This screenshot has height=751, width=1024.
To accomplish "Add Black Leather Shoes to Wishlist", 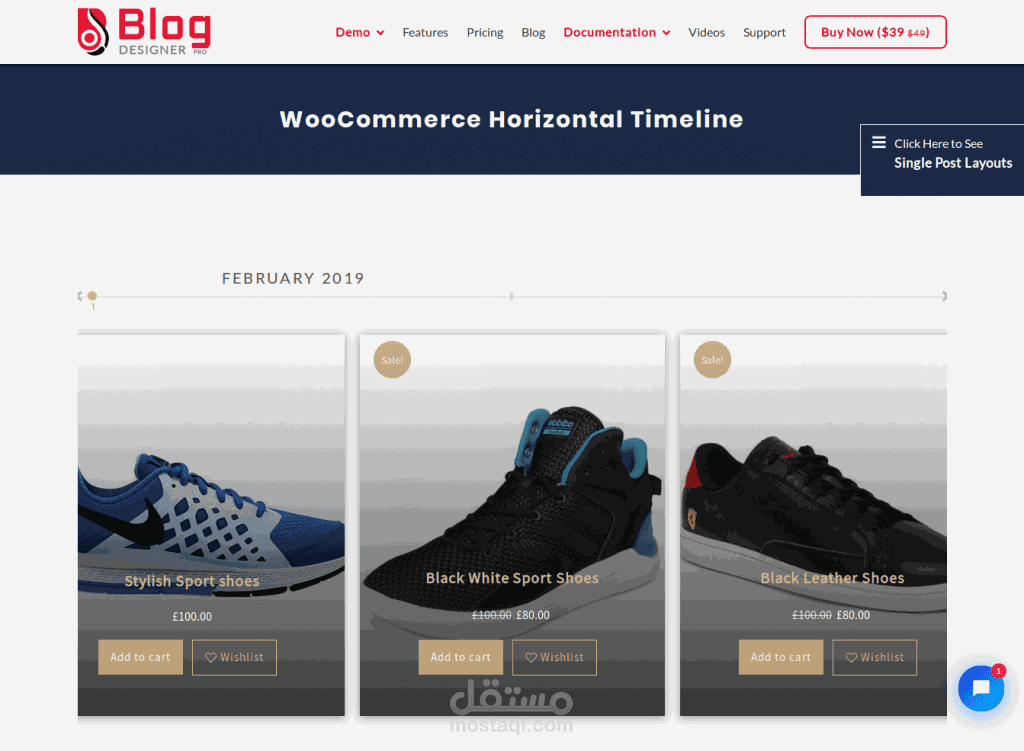I will pos(874,657).
